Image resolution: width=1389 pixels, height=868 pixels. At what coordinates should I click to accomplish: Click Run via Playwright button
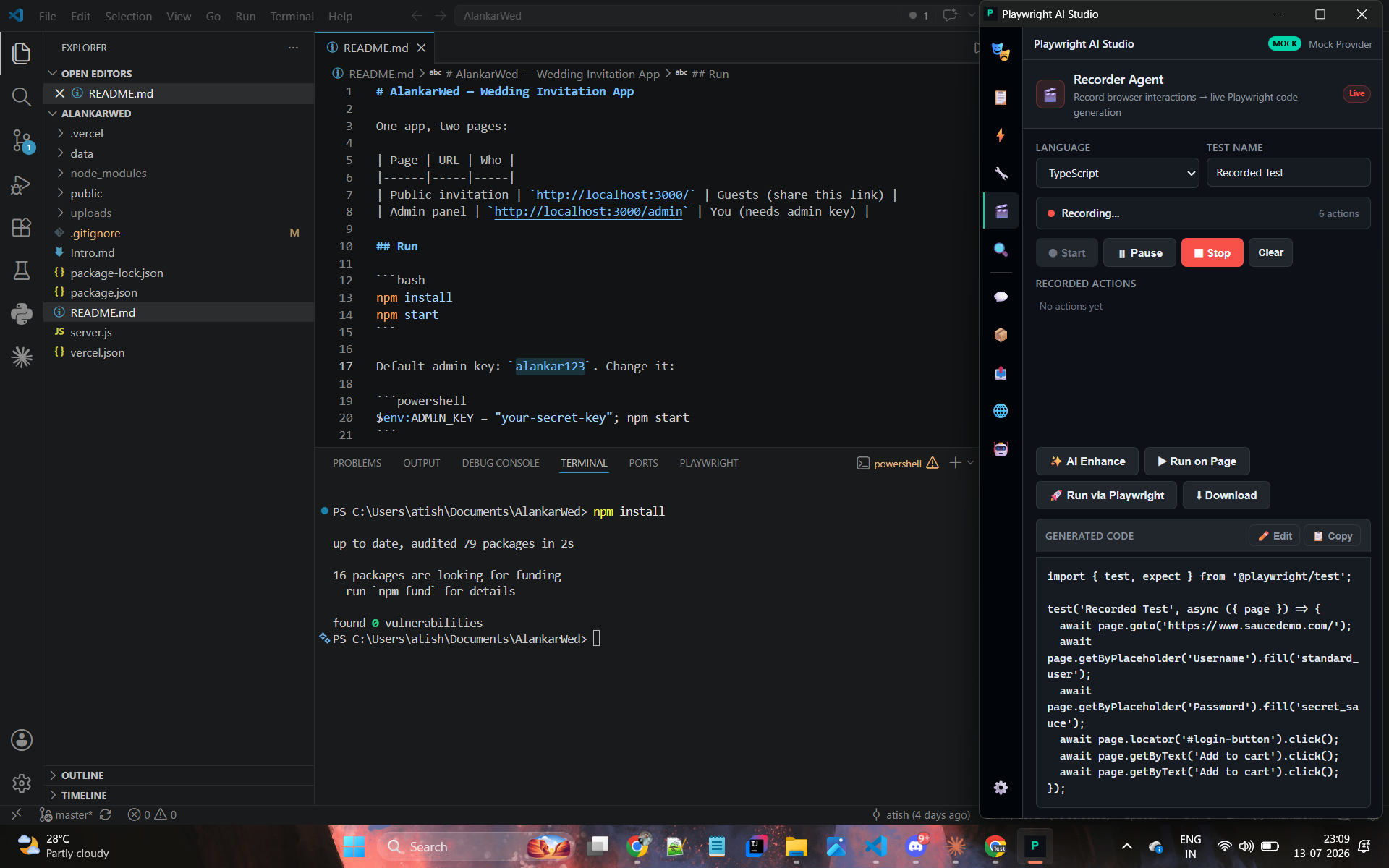(x=1106, y=495)
